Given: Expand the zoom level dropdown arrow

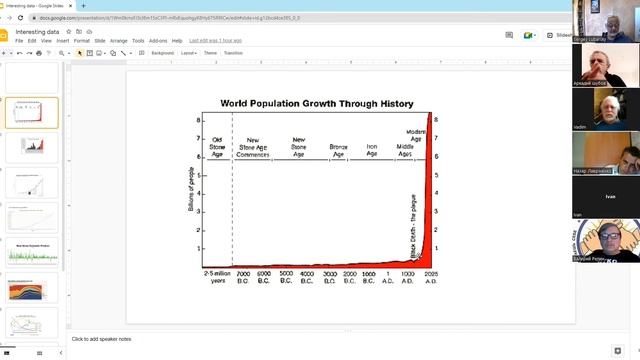Looking at the screenshot, I should click(69, 53).
